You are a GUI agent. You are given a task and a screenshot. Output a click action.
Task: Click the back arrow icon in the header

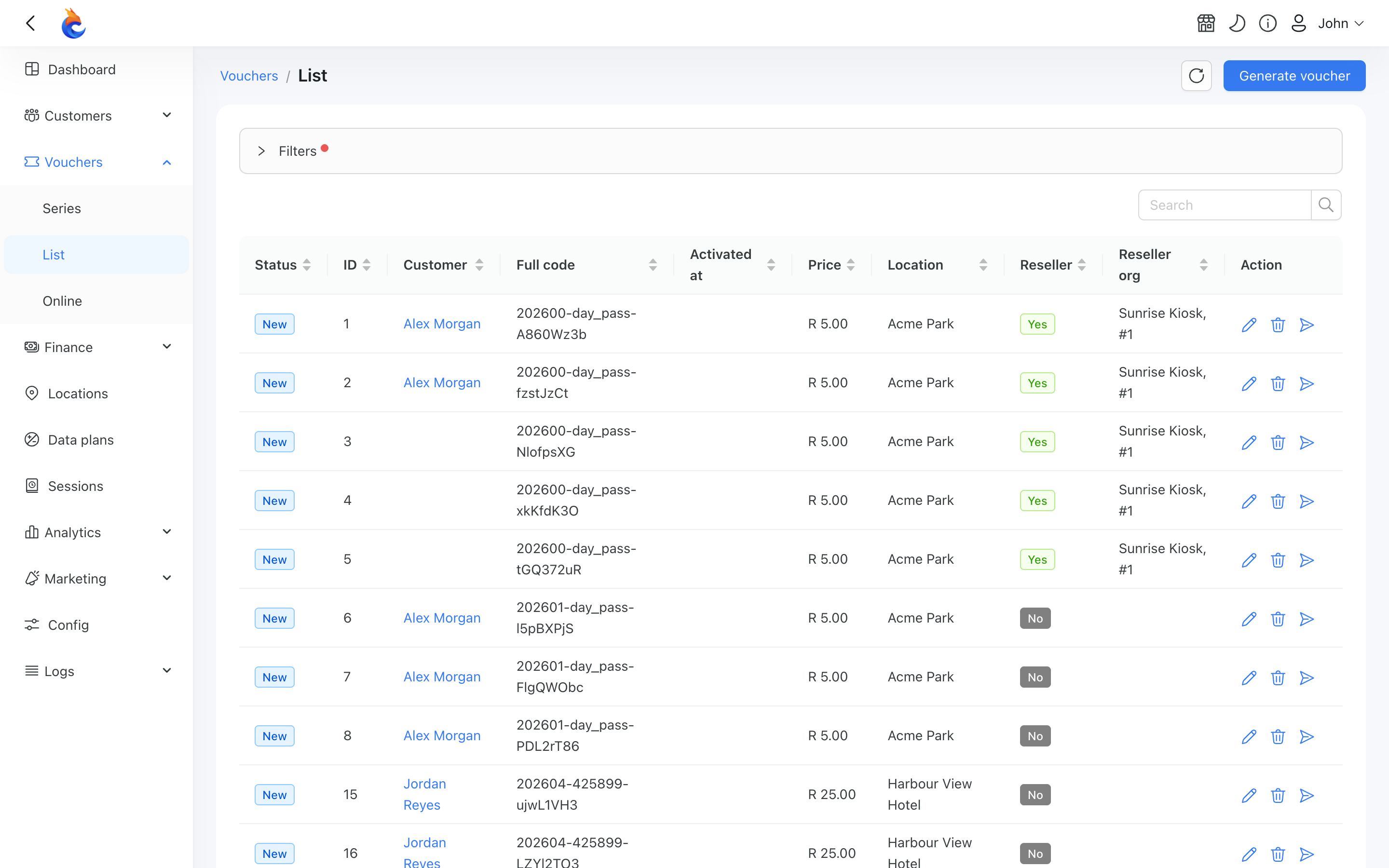coord(31,23)
